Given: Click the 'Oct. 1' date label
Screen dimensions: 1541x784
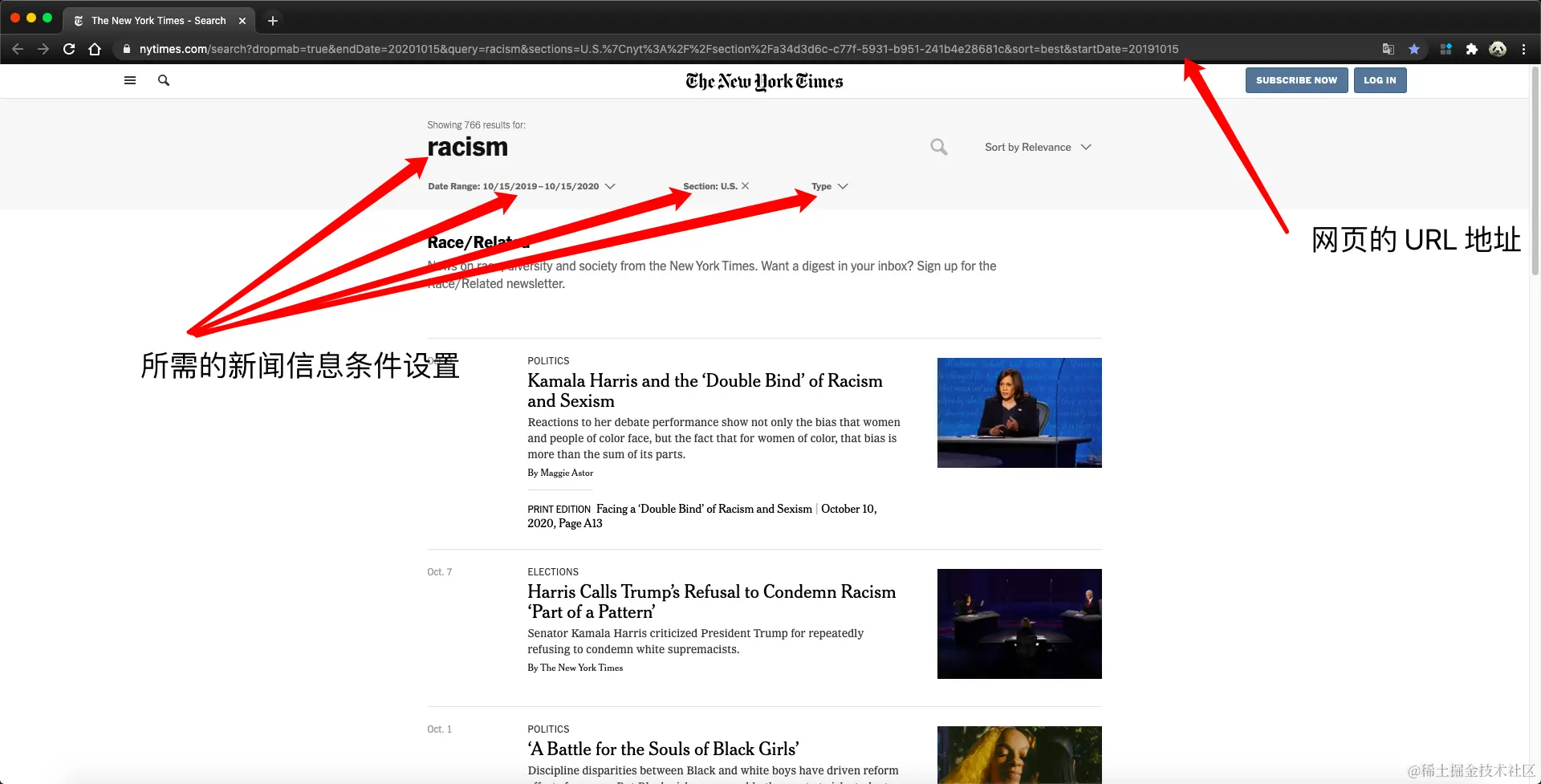Looking at the screenshot, I should coord(440,729).
